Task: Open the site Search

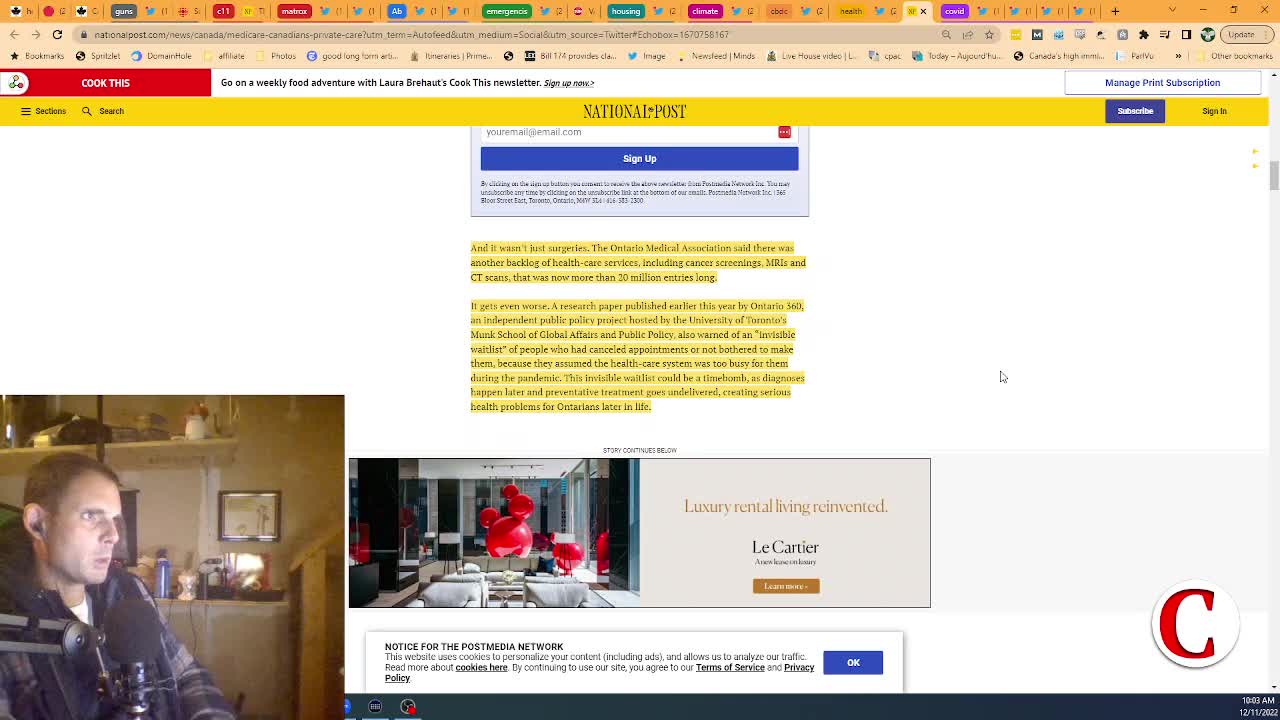Action: pos(103,111)
